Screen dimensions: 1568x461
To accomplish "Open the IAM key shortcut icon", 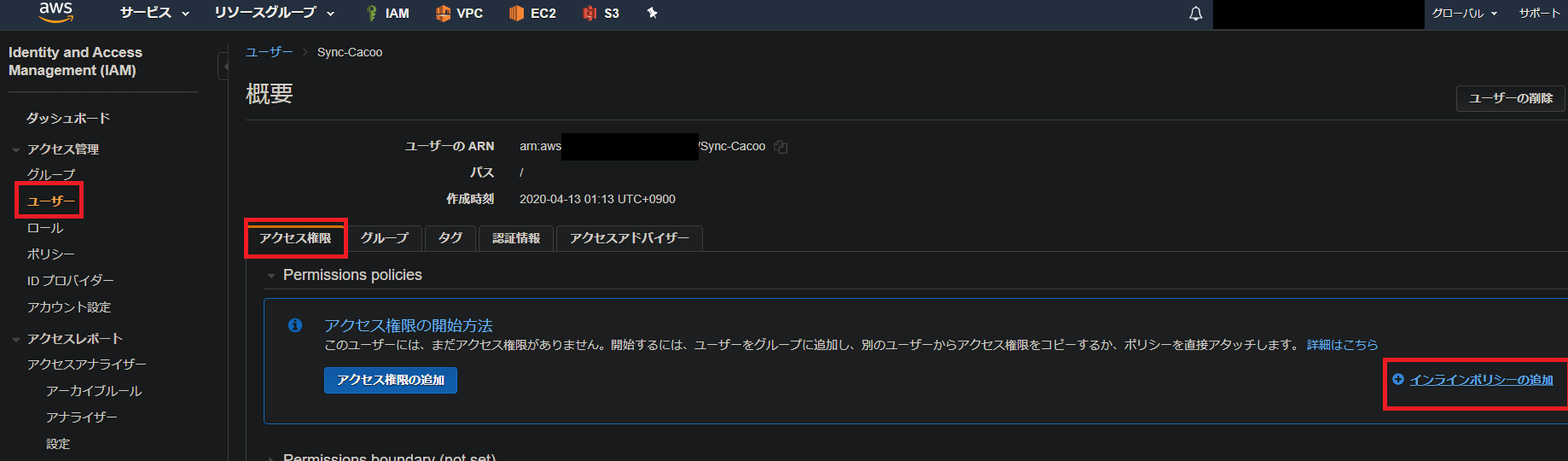I will [371, 14].
